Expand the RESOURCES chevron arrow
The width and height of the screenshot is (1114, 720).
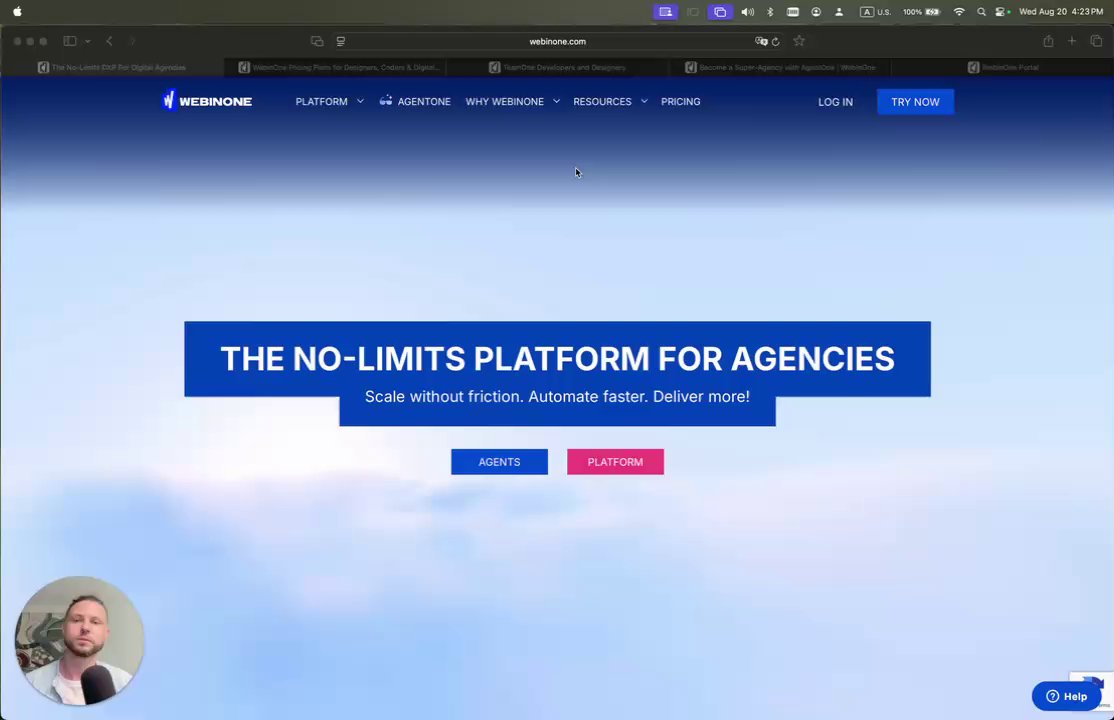point(644,101)
